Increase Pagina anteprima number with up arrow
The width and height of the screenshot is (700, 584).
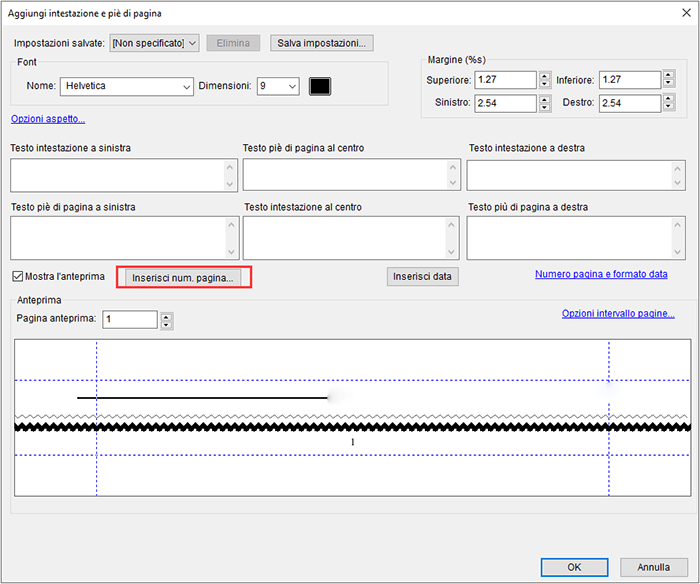tap(167, 315)
